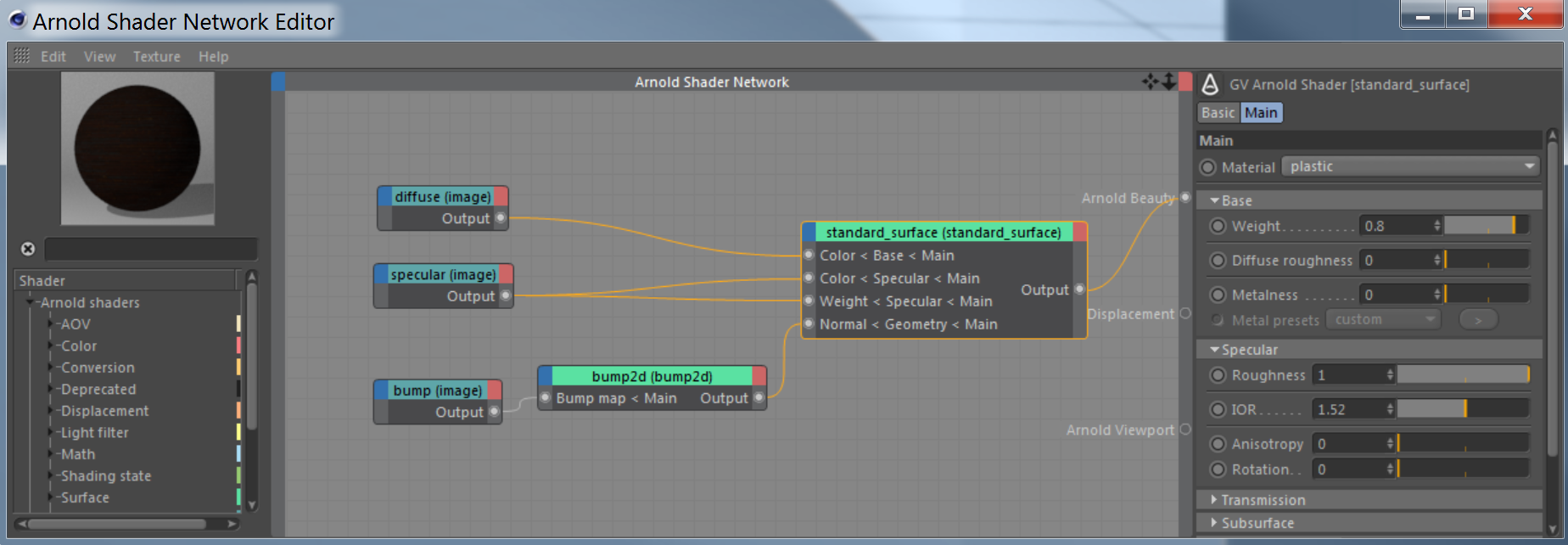This screenshot has height=545, width=1568.
Task: Open the Material dropdown showing plastic
Action: pos(1410,166)
